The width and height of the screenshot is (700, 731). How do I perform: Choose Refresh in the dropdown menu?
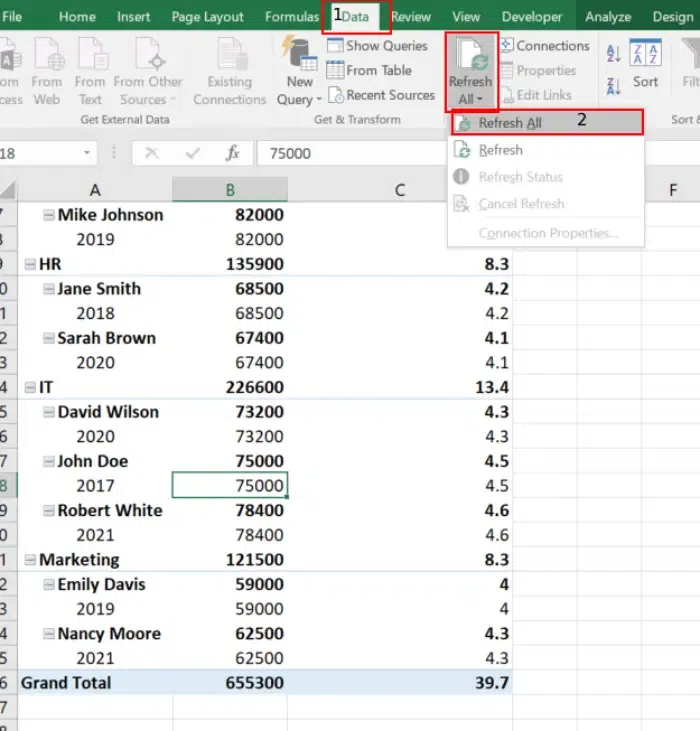click(x=548, y=150)
